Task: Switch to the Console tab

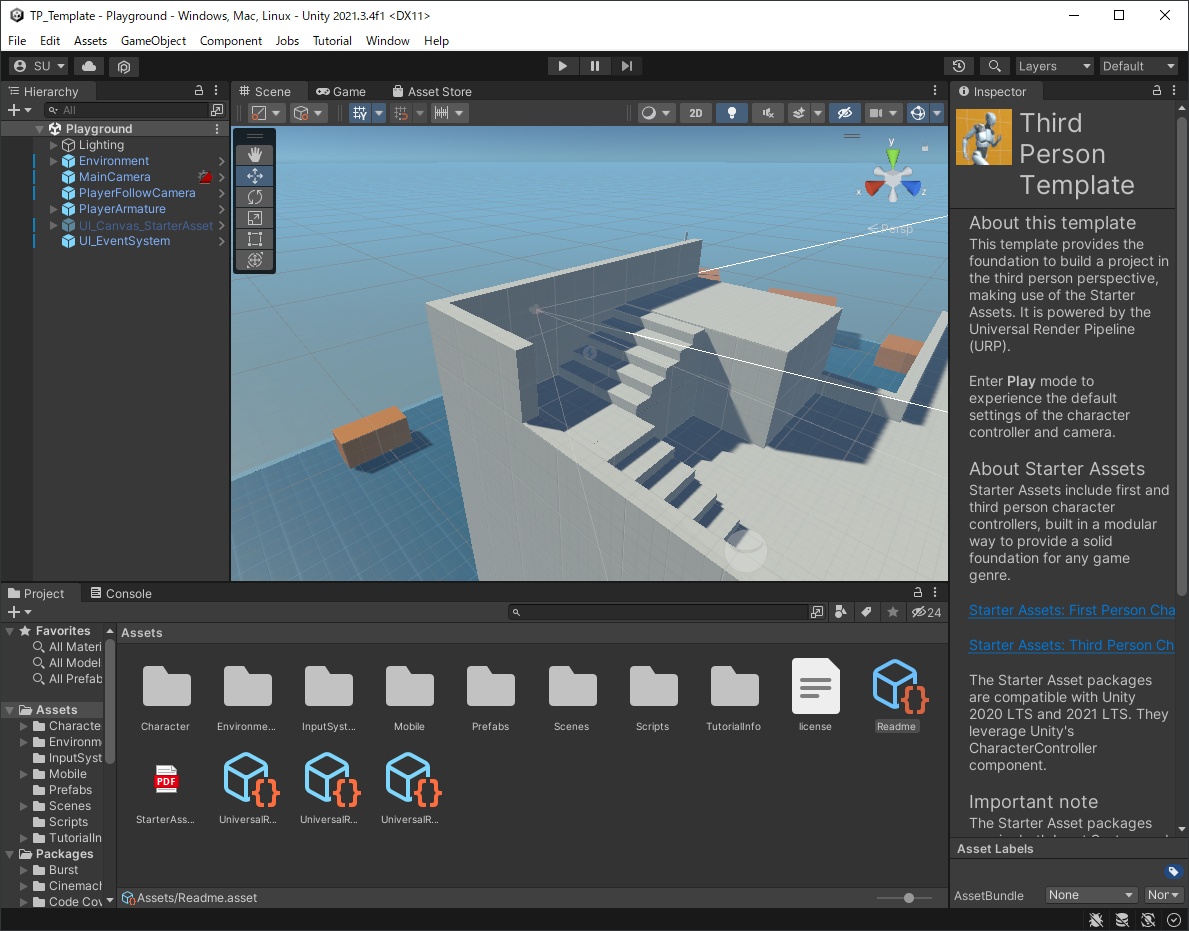Action: tap(120, 593)
